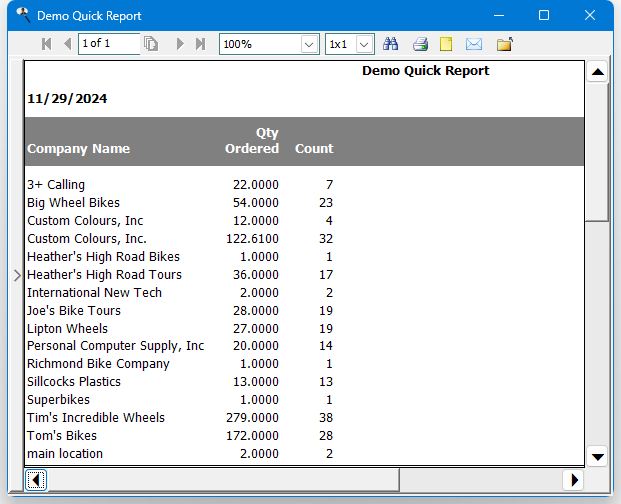Close the Demo Quick Report window
The height and width of the screenshot is (504, 621).
[x=590, y=15]
